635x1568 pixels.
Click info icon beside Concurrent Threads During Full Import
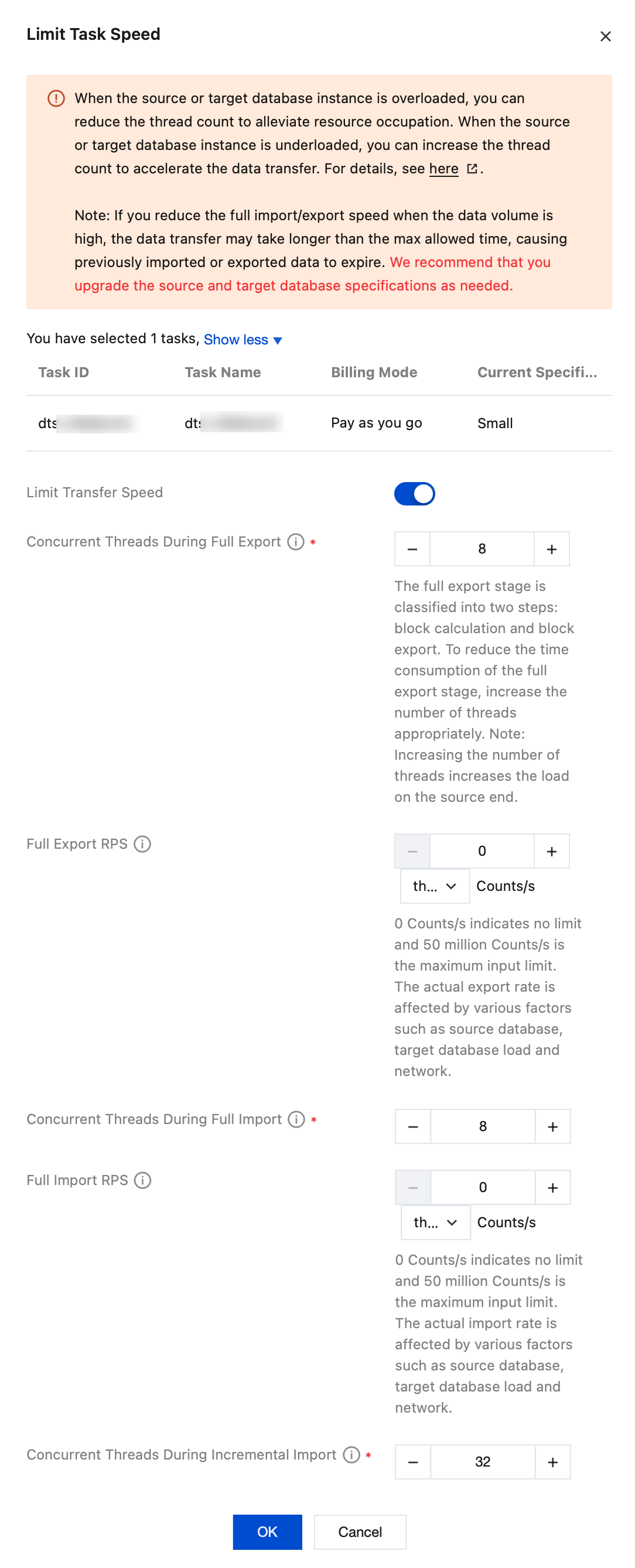pos(296,1119)
